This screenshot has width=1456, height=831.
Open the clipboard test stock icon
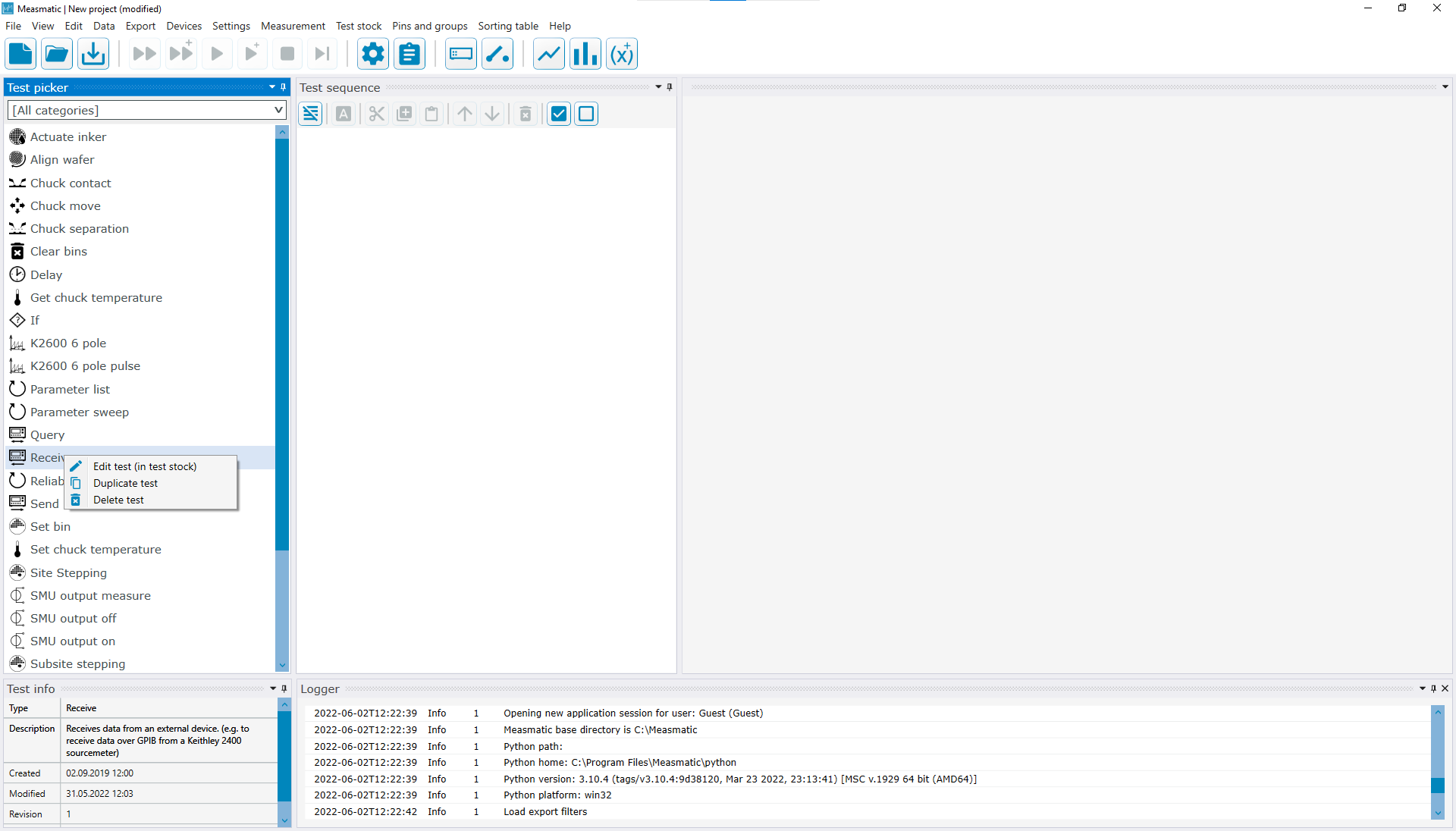click(x=409, y=54)
